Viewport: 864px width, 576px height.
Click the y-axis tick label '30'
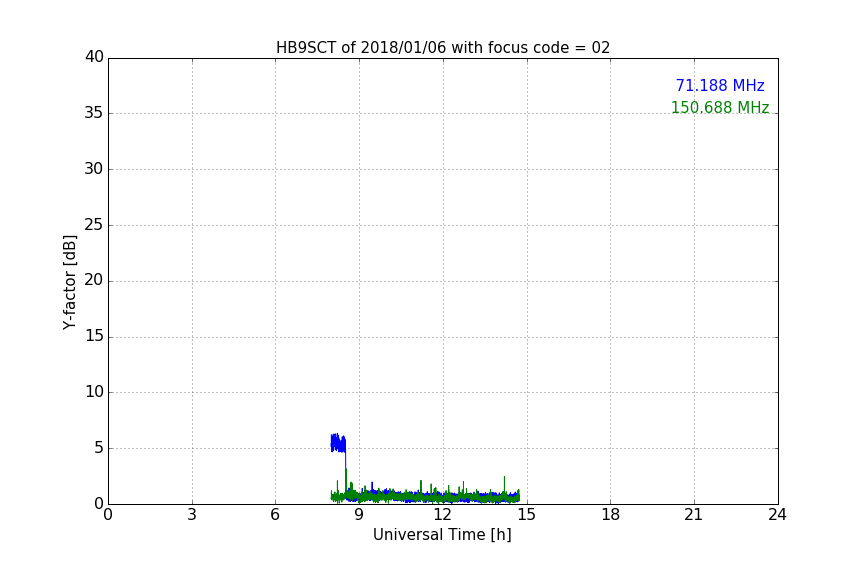[x=94, y=169]
